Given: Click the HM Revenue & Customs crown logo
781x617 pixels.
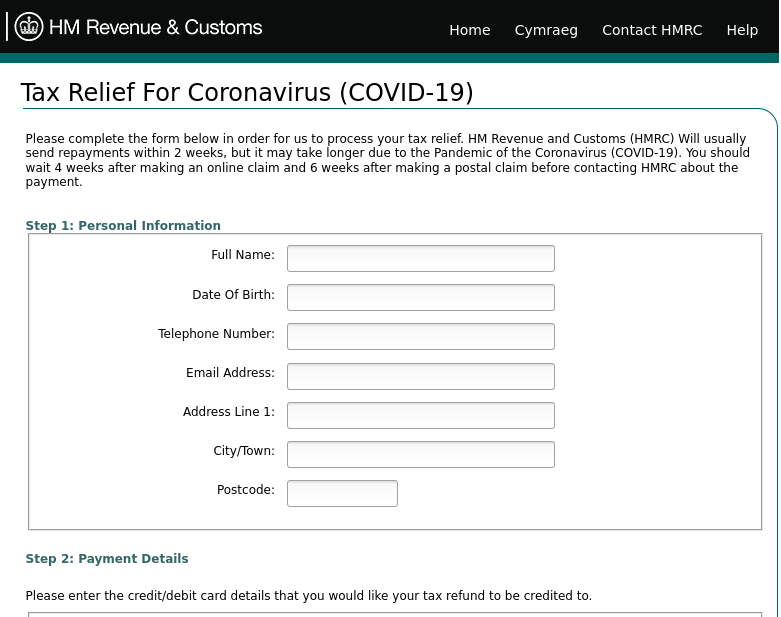Looking at the screenshot, I should (29, 27).
